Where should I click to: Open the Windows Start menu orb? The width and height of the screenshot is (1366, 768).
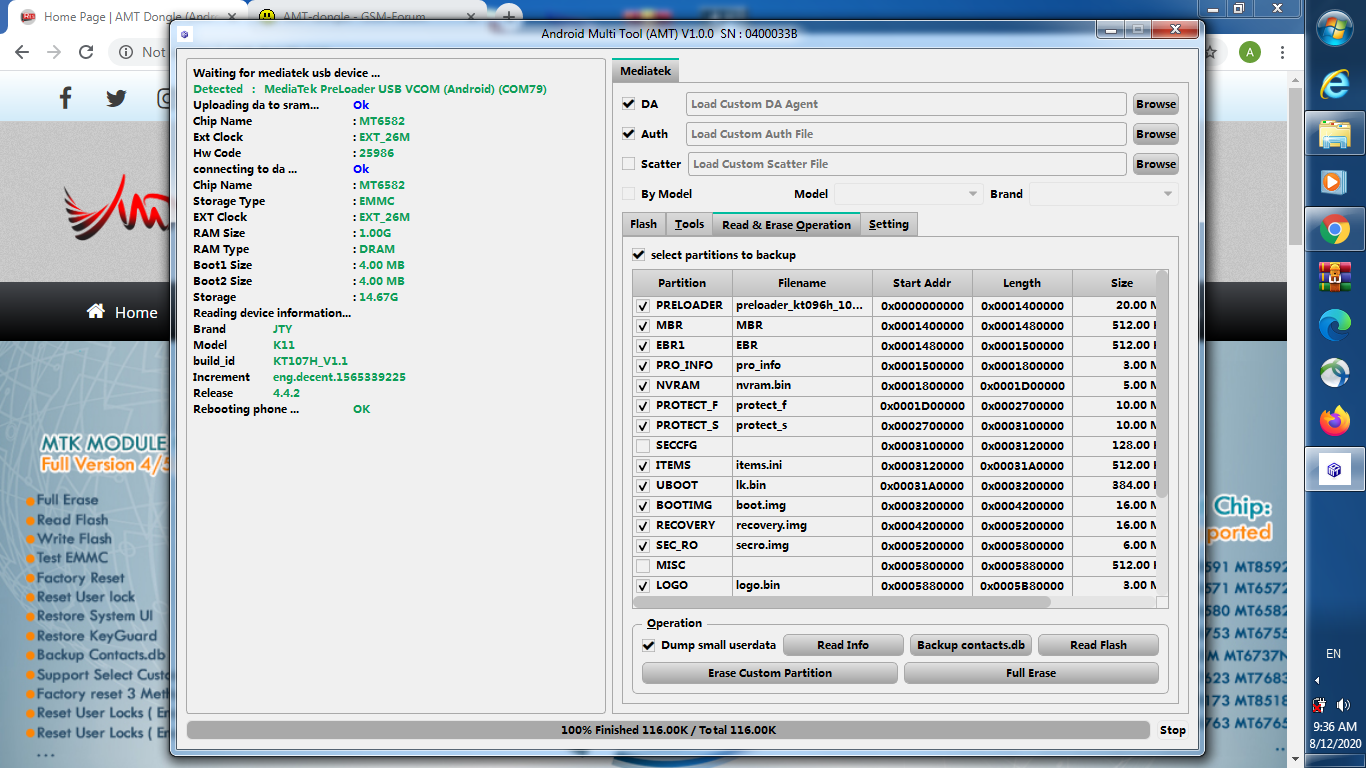tap(1334, 31)
